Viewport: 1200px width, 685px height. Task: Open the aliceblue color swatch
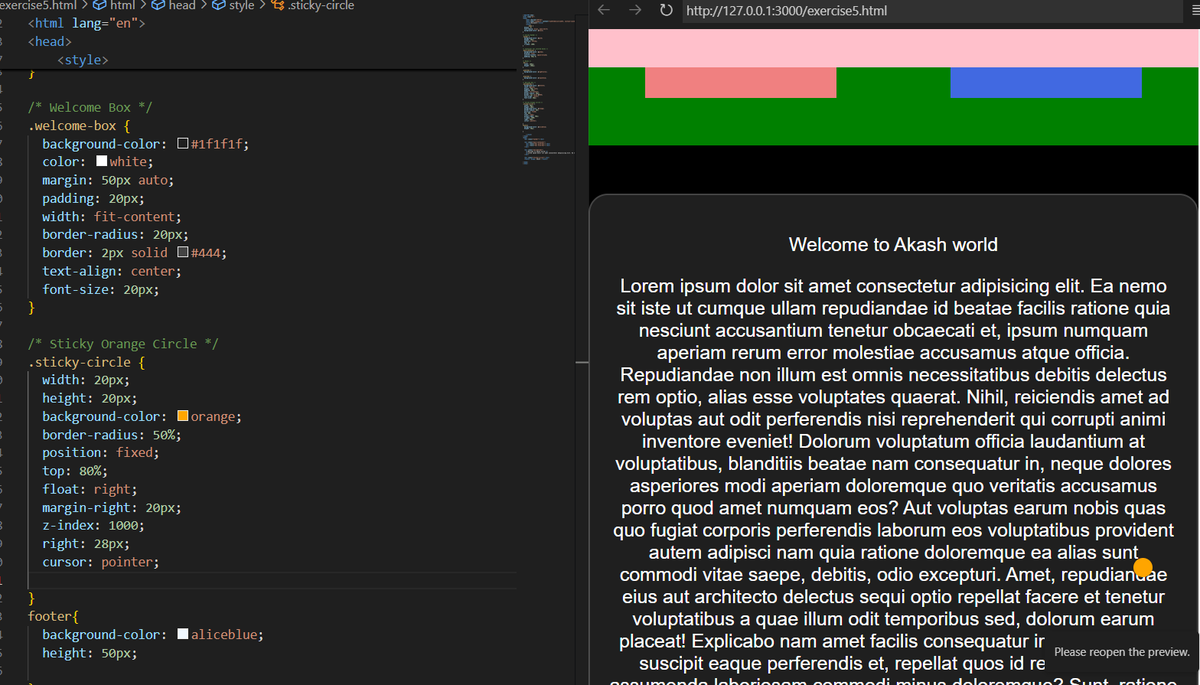182,635
